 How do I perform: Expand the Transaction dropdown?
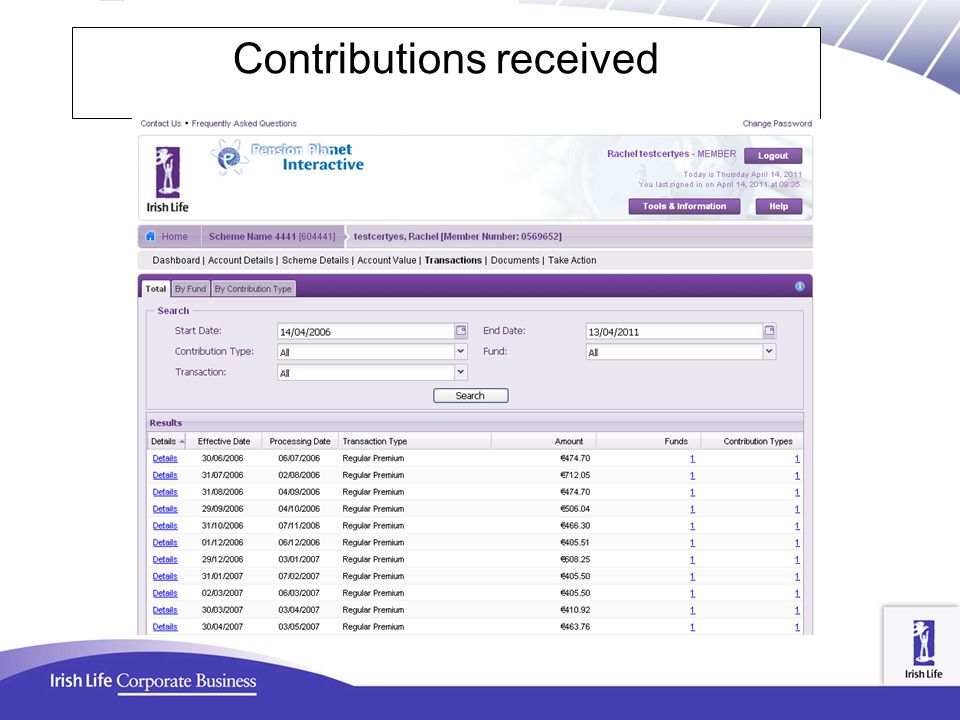460,372
